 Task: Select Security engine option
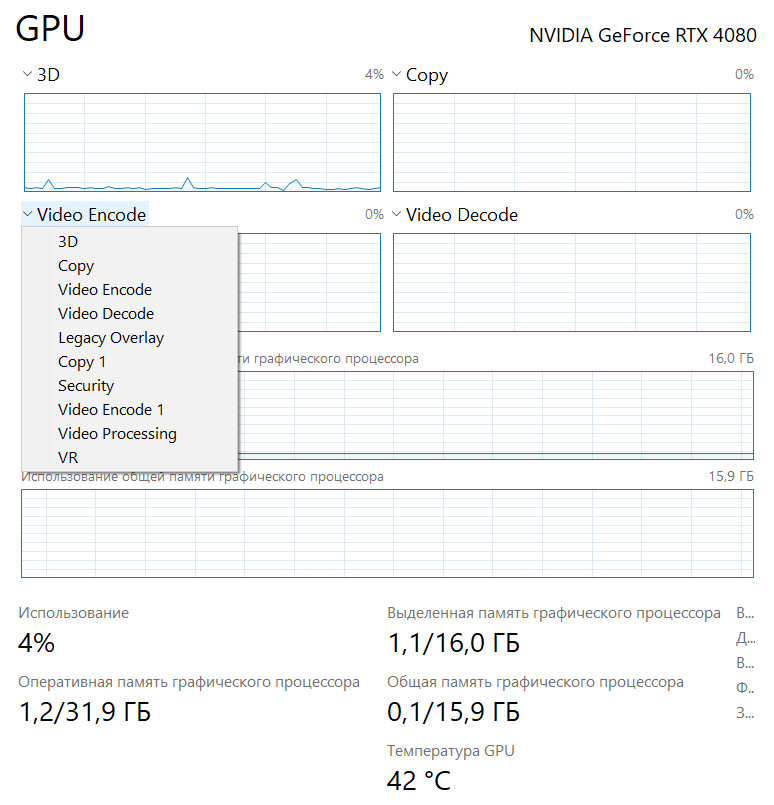[x=86, y=386]
